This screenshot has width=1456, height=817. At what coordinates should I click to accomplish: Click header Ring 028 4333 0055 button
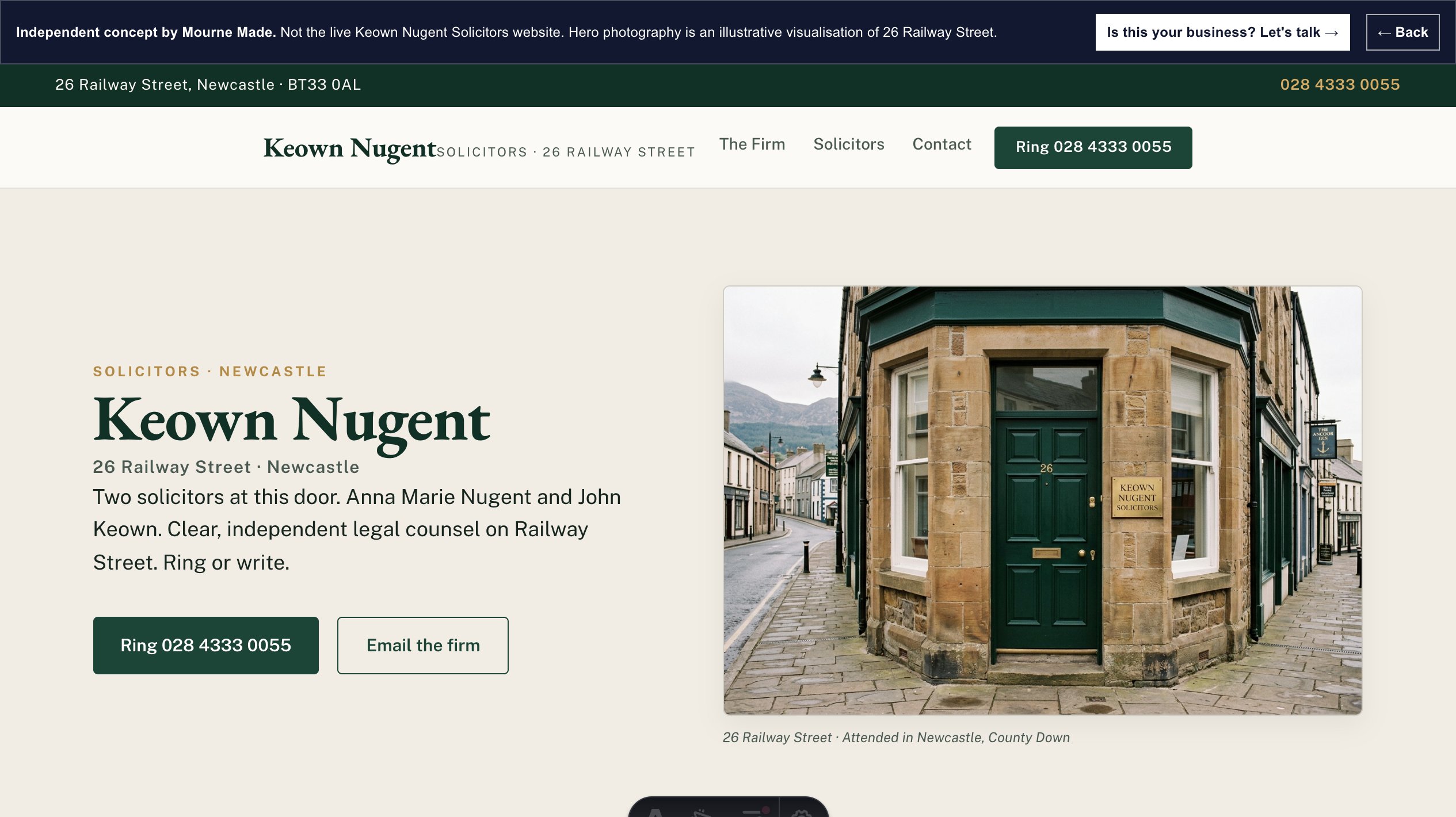[x=1093, y=147]
